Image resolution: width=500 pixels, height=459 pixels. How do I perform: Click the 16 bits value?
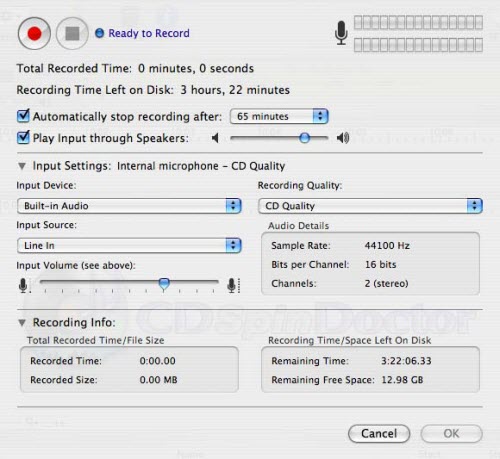[381, 265]
